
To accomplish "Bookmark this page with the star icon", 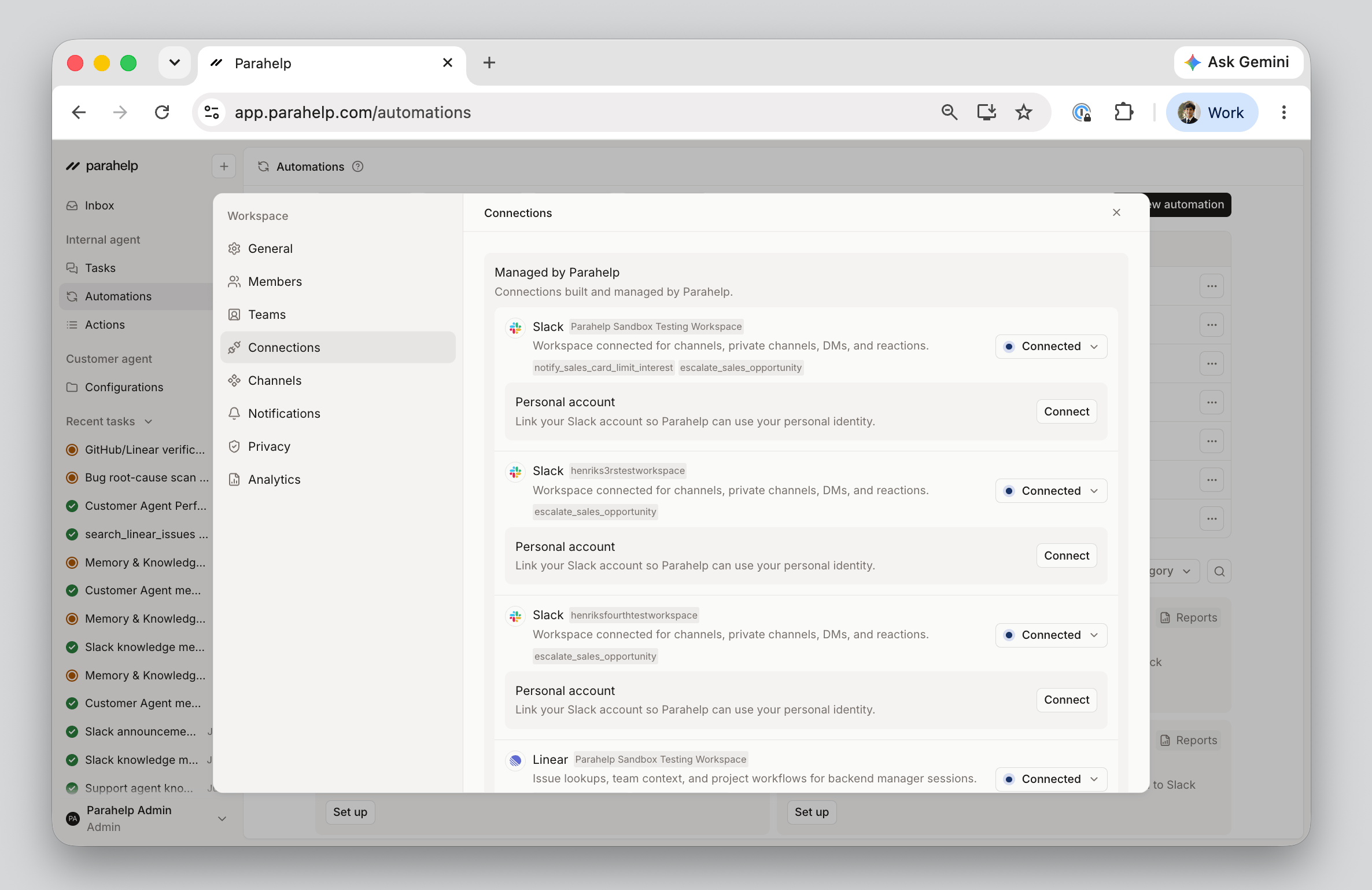I will pos(1024,112).
